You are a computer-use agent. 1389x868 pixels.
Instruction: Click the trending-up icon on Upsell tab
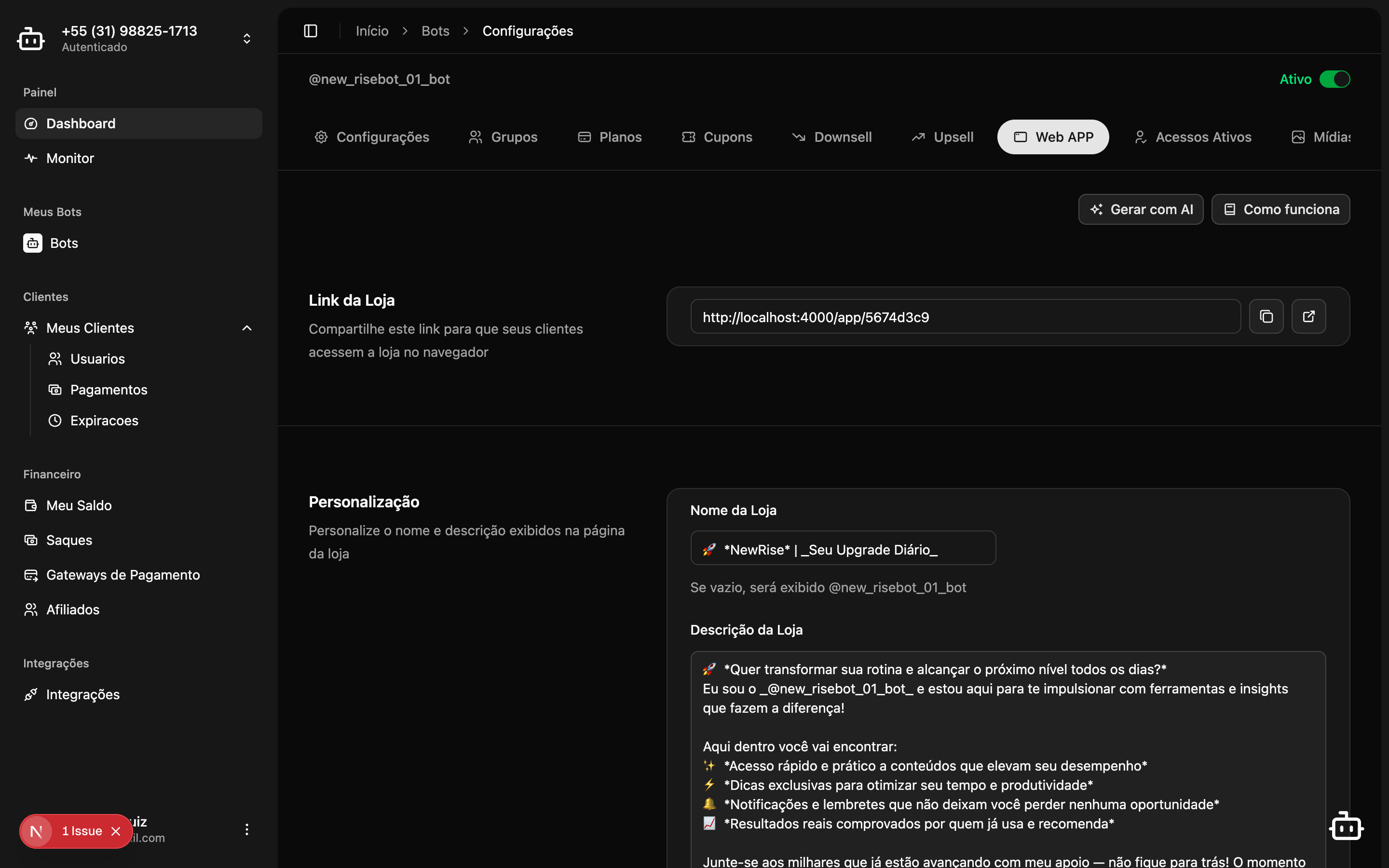point(918,137)
